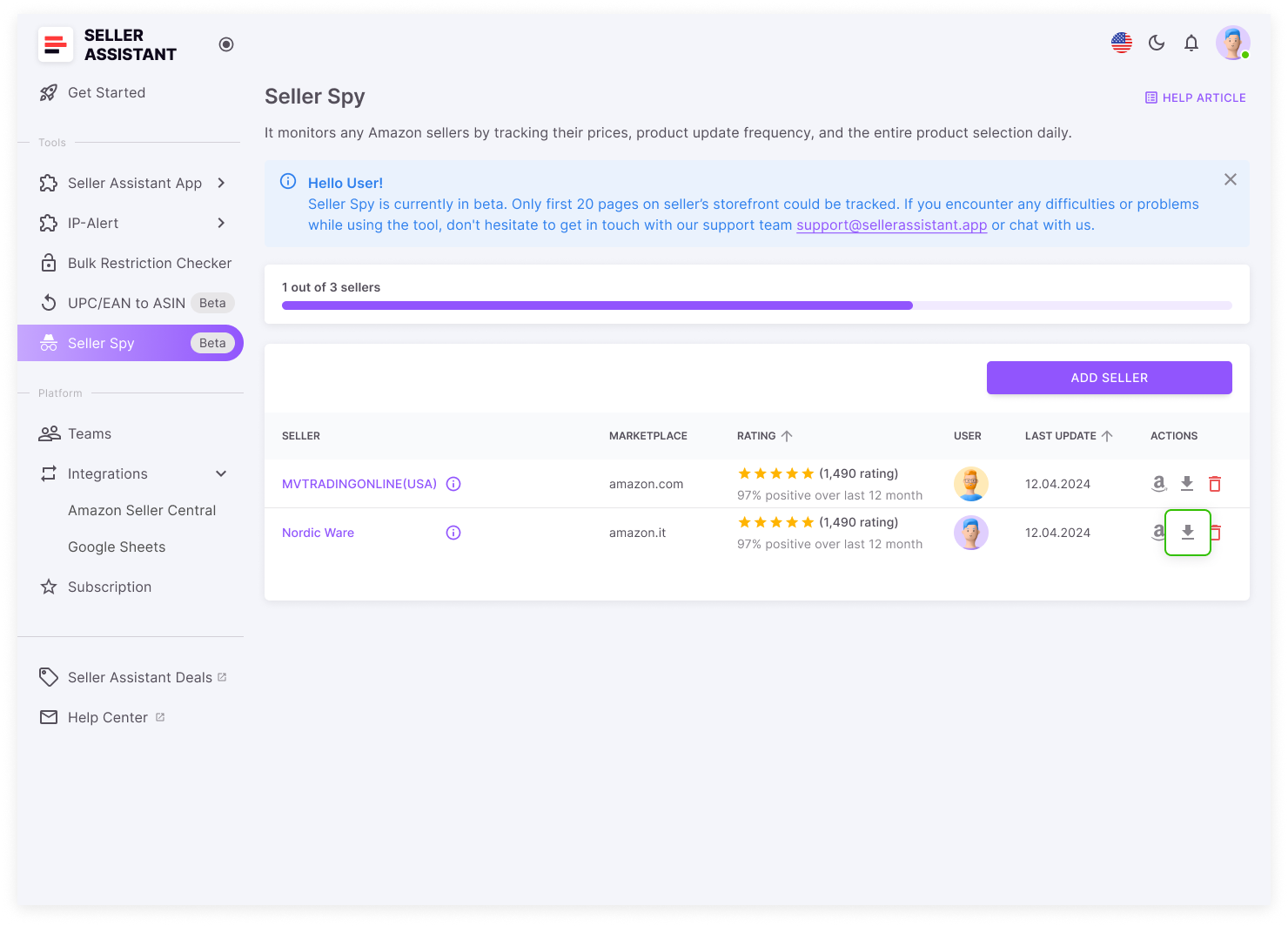
Task: Select Amazon Seller Central under Integrations
Action: pyautogui.click(x=142, y=510)
